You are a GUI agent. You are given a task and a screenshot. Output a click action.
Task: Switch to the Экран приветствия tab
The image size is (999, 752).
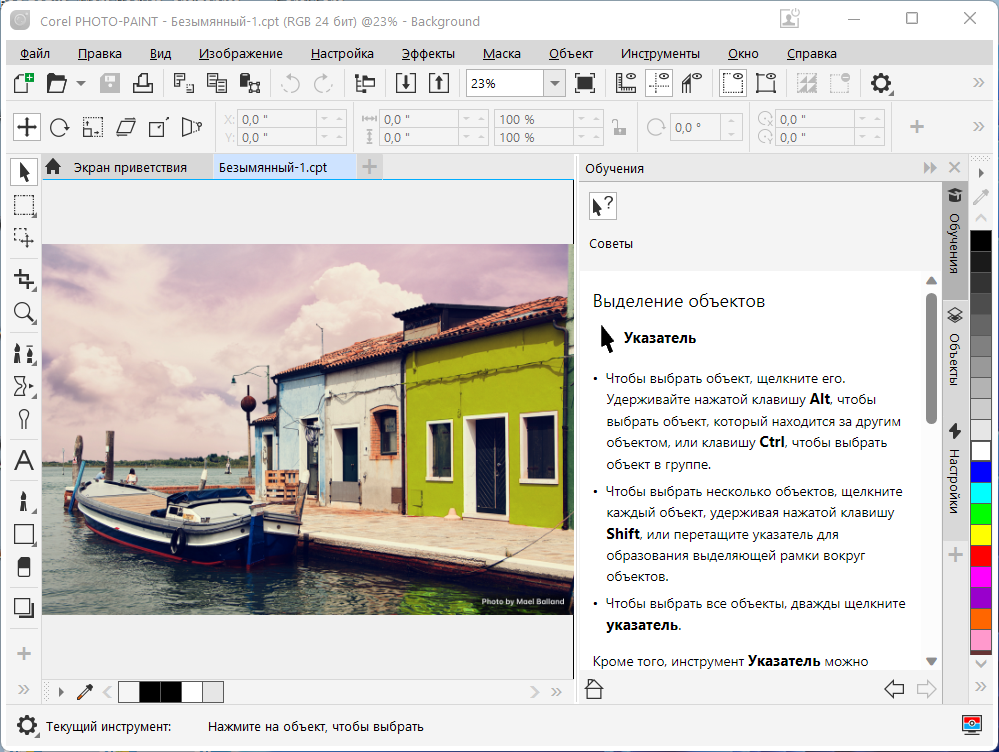tap(130, 168)
